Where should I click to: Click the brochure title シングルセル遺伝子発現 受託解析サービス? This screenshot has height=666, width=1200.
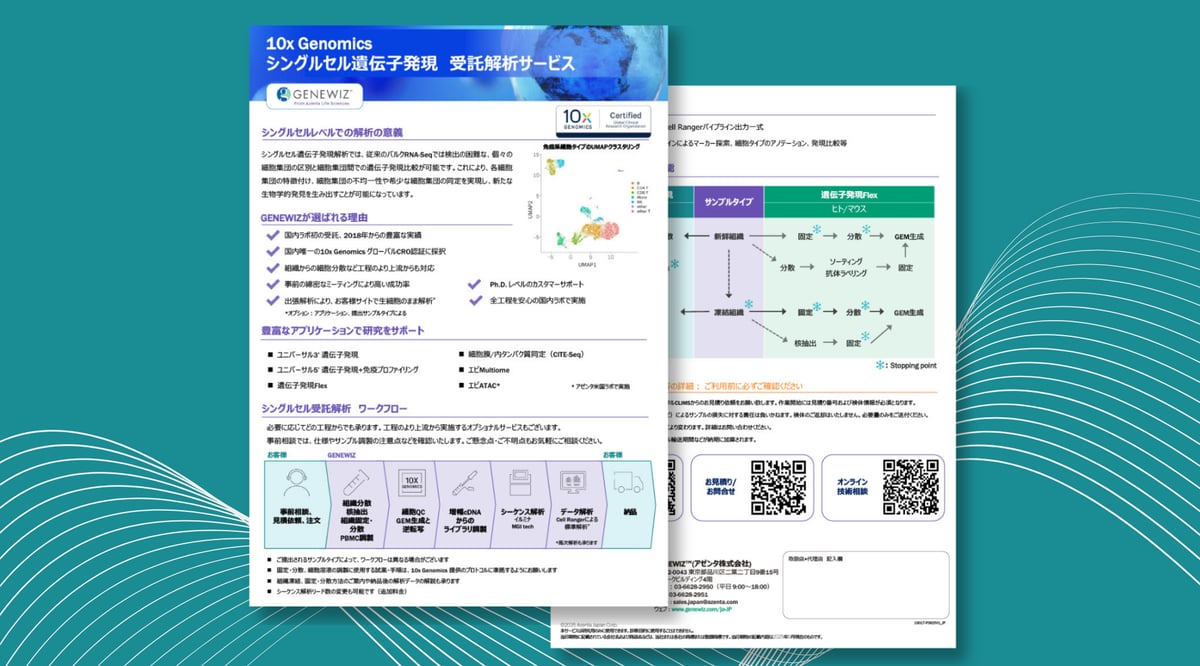coord(420,64)
